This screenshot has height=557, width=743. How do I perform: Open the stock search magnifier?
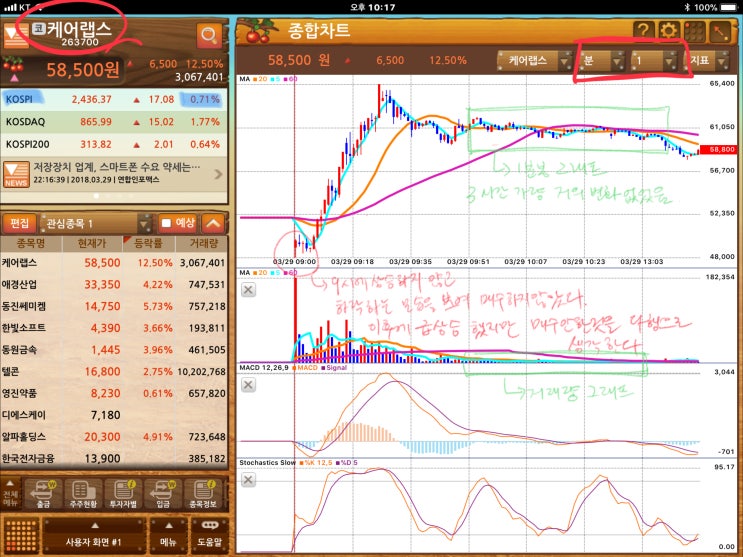pos(209,36)
